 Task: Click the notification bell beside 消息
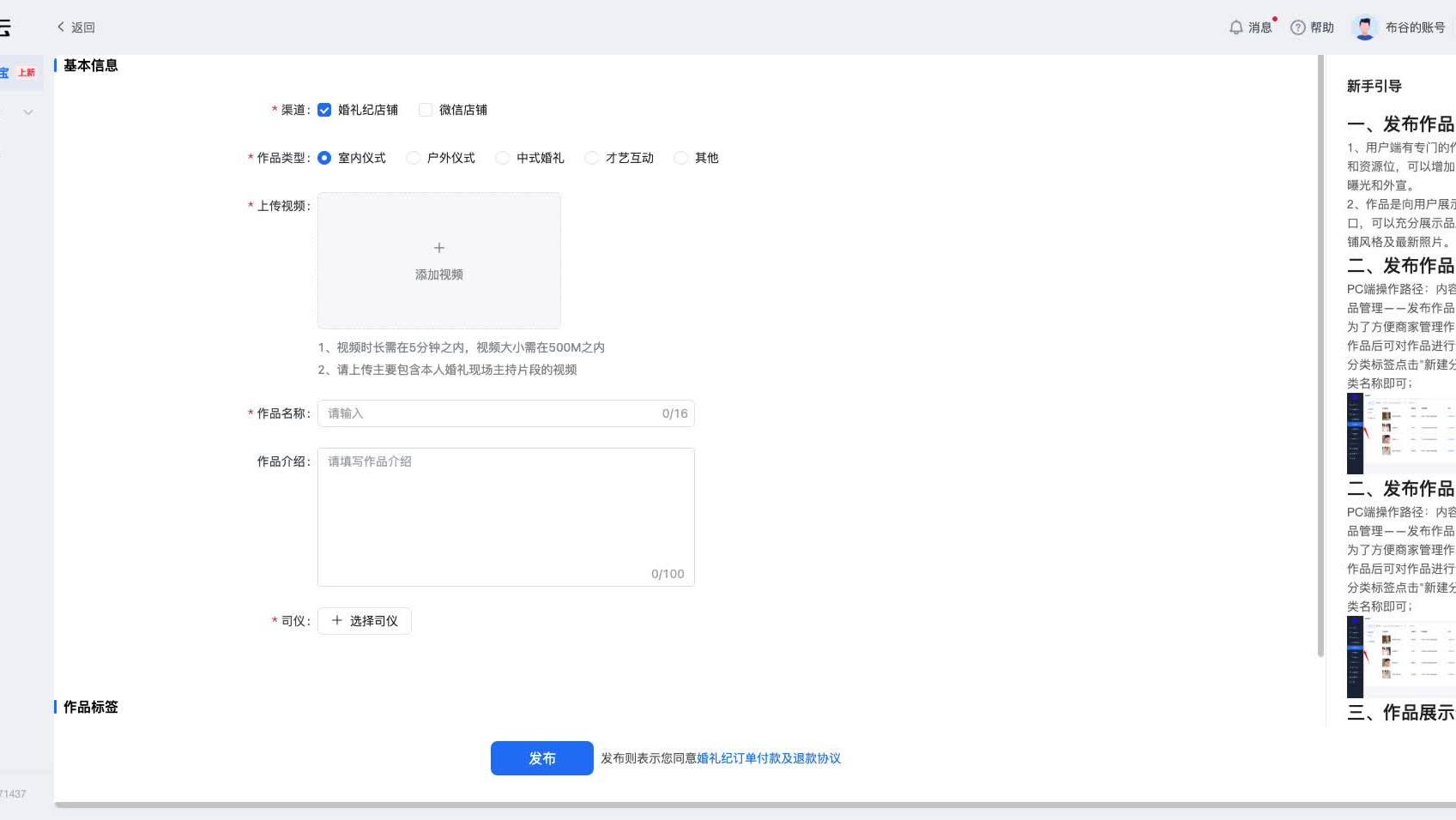point(1235,27)
